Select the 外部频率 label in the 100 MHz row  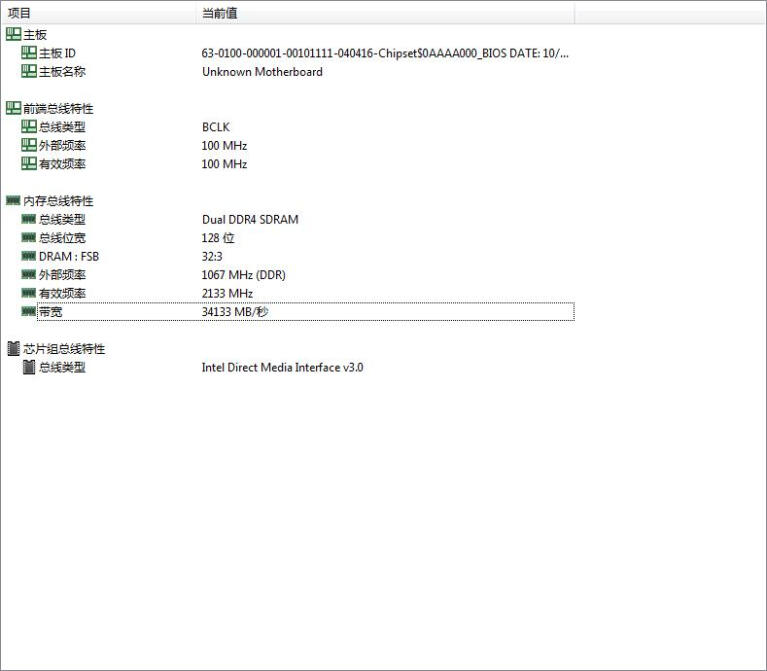(62, 146)
